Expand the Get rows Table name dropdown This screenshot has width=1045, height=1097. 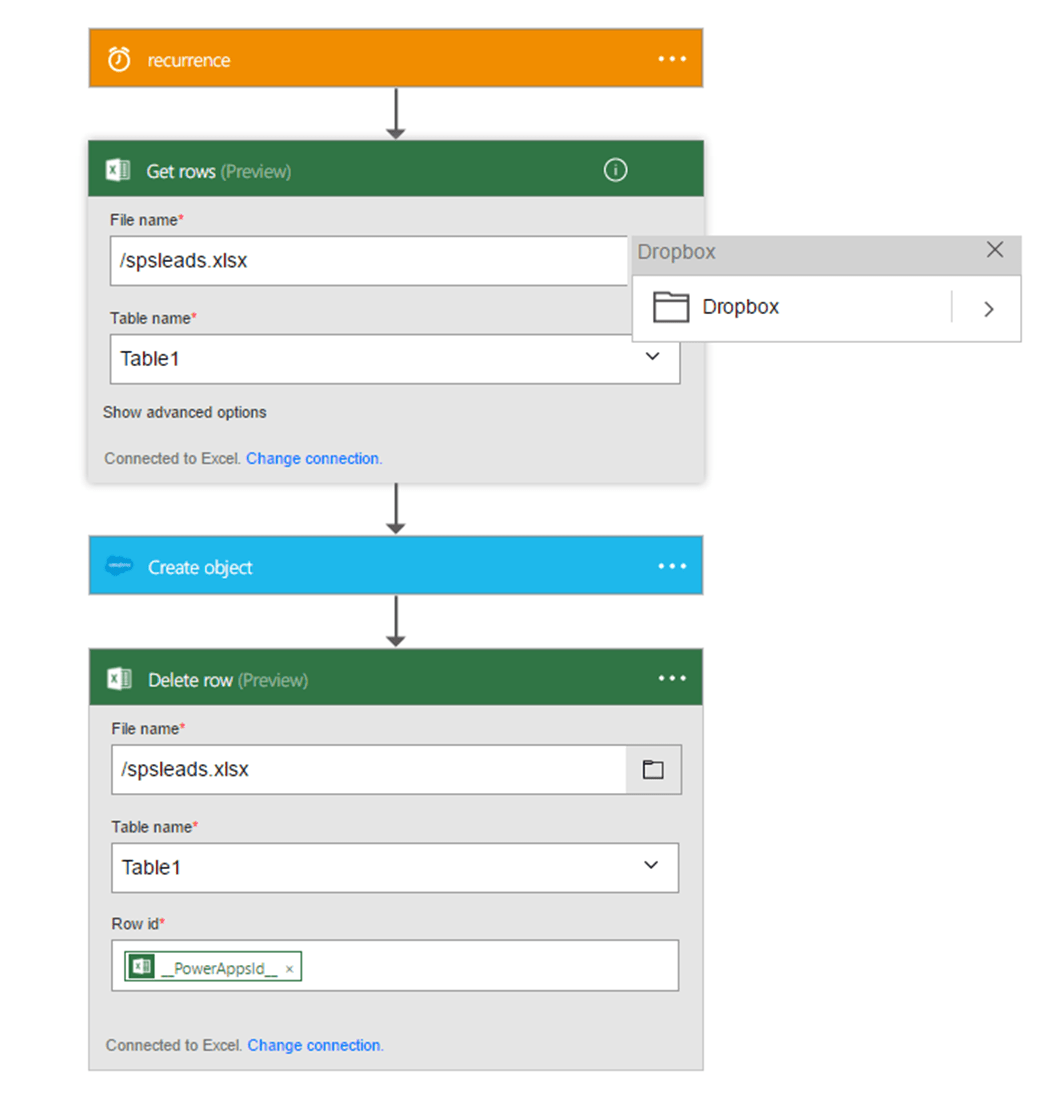coord(652,357)
